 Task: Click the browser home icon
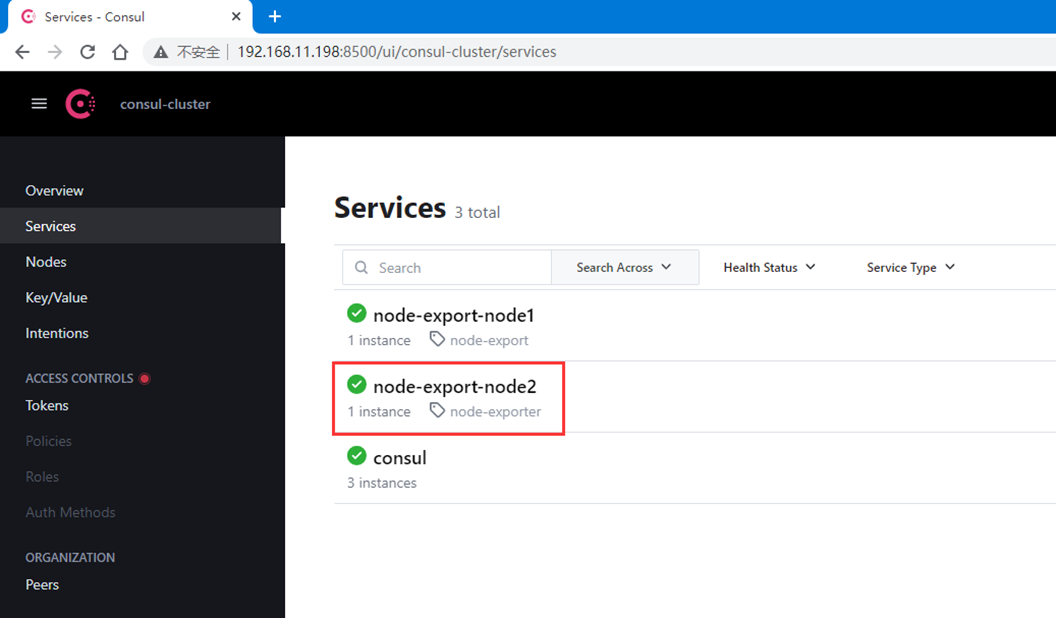coord(120,52)
